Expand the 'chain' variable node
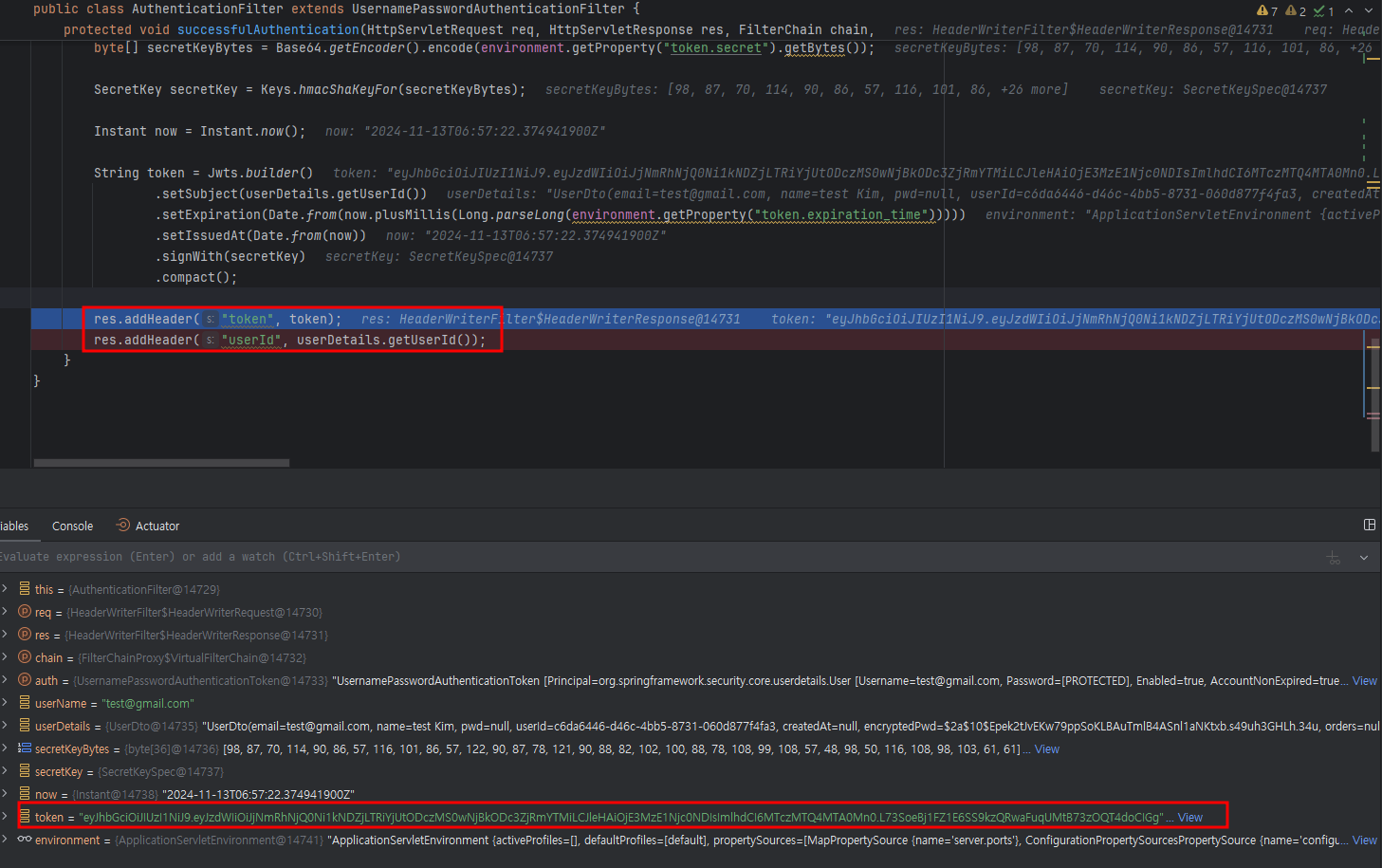Screen dimensions: 1382x868 [x=5, y=657]
